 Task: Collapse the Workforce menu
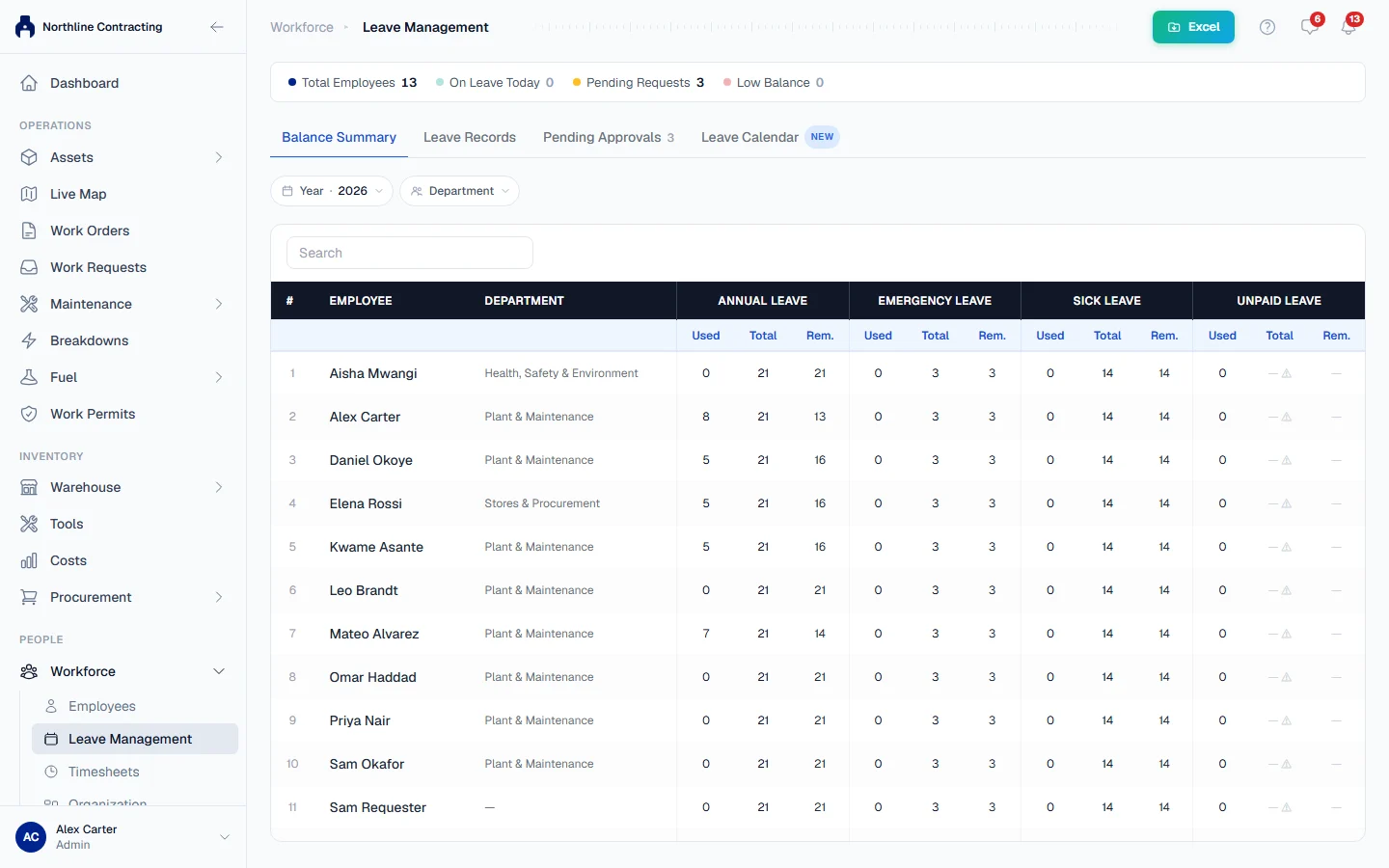click(x=123, y=671)
